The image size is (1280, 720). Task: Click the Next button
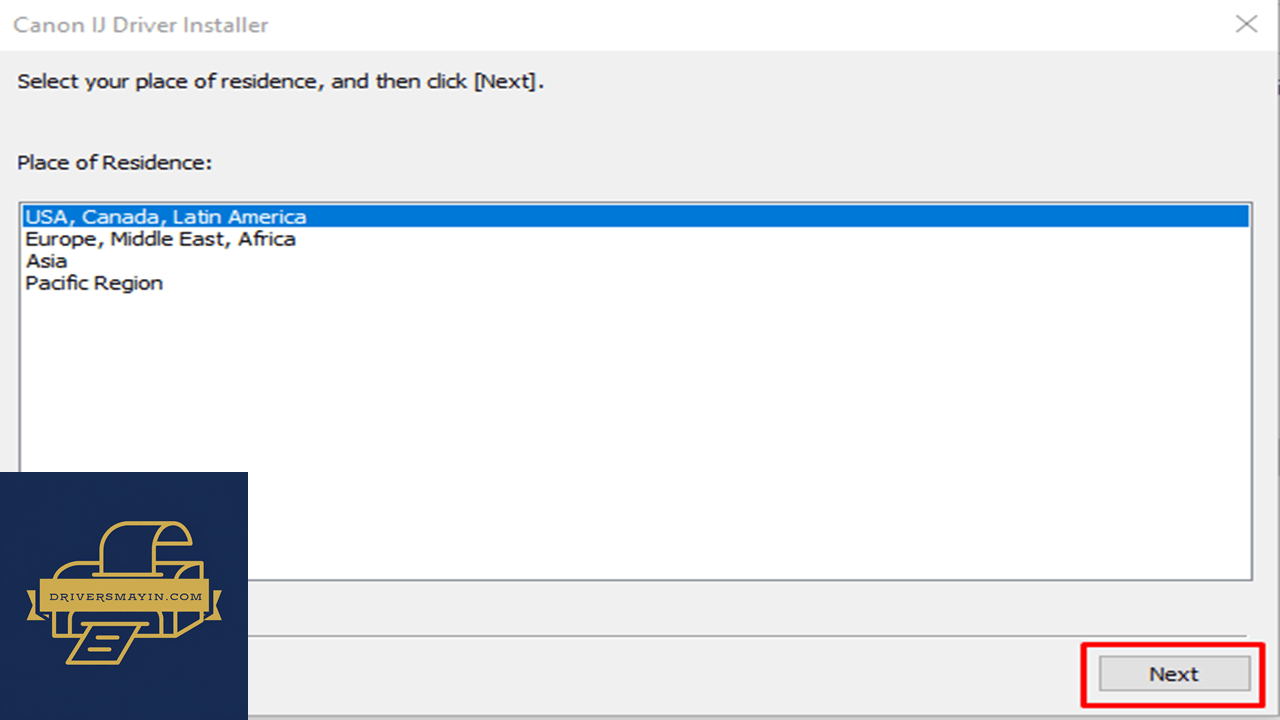pyautogui.click(x=1174, y=674)
